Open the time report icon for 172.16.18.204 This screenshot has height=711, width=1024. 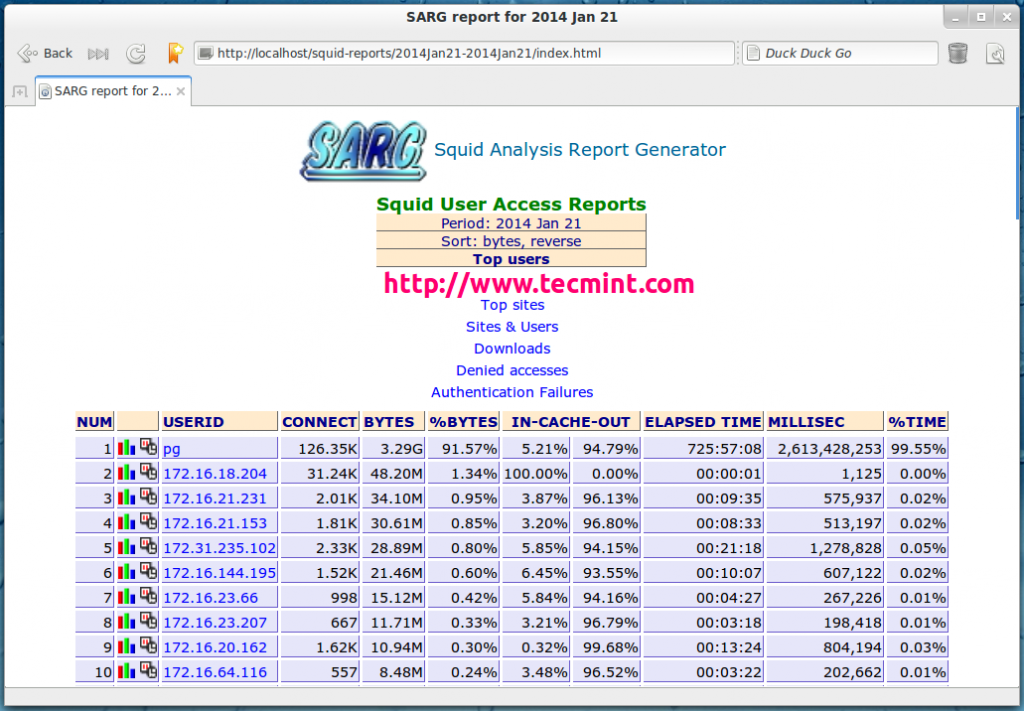click(147, 472)
